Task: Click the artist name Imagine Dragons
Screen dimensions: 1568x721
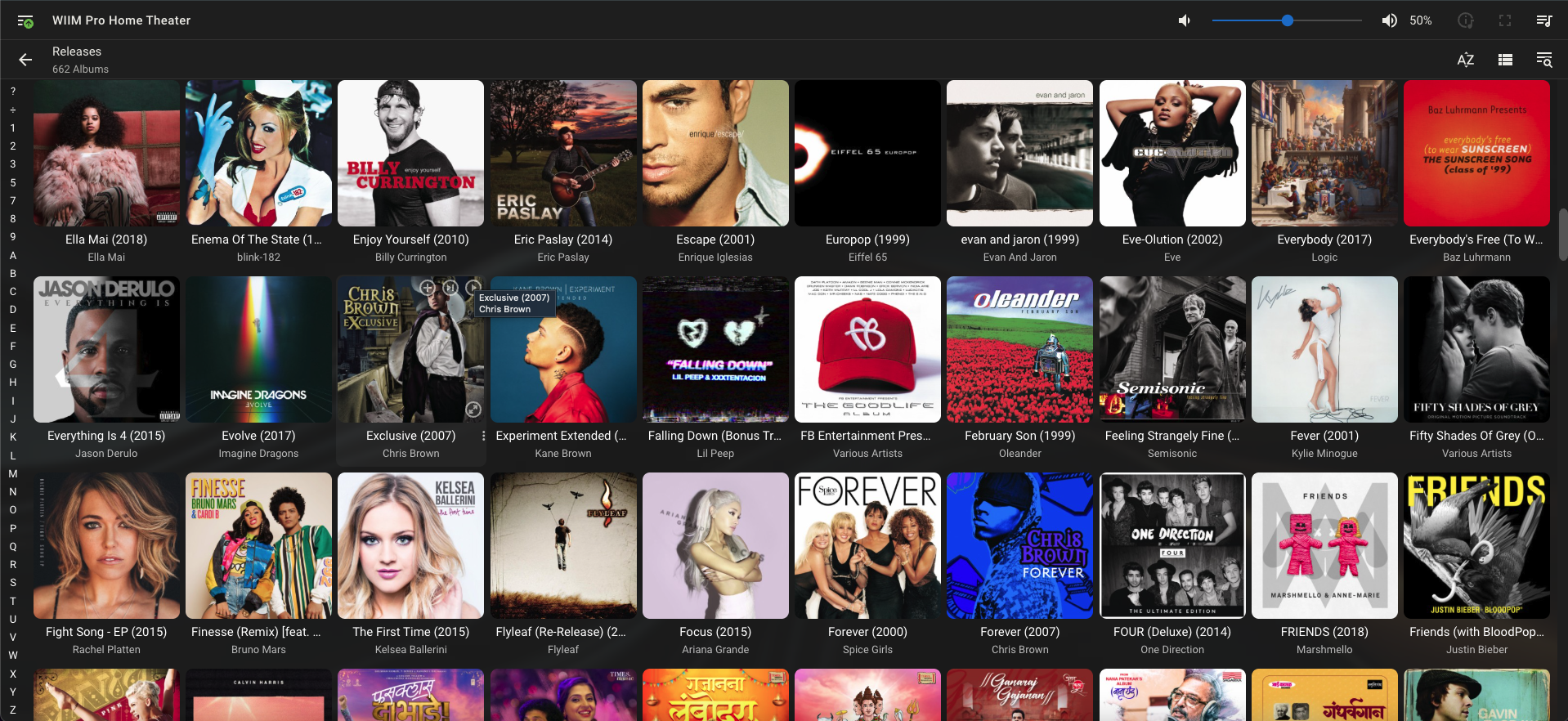Action: pos(258,454)
